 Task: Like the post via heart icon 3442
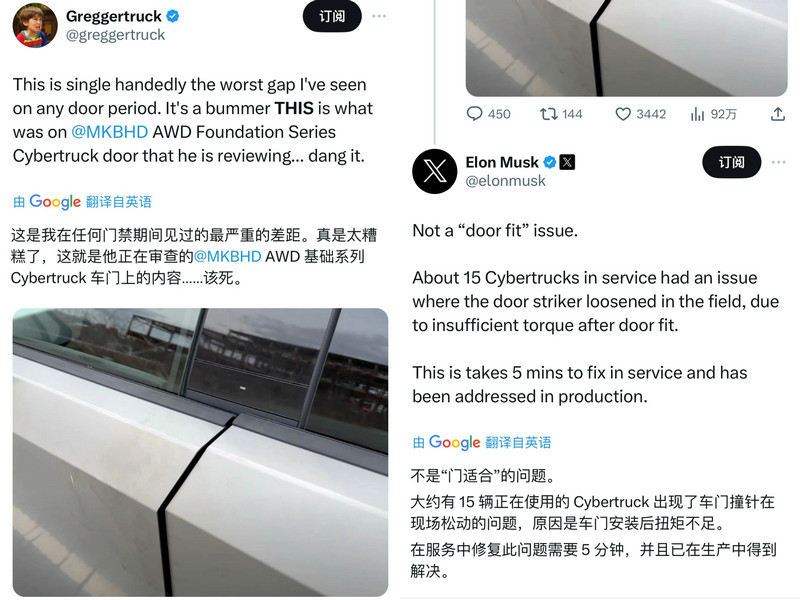(623, 114)
